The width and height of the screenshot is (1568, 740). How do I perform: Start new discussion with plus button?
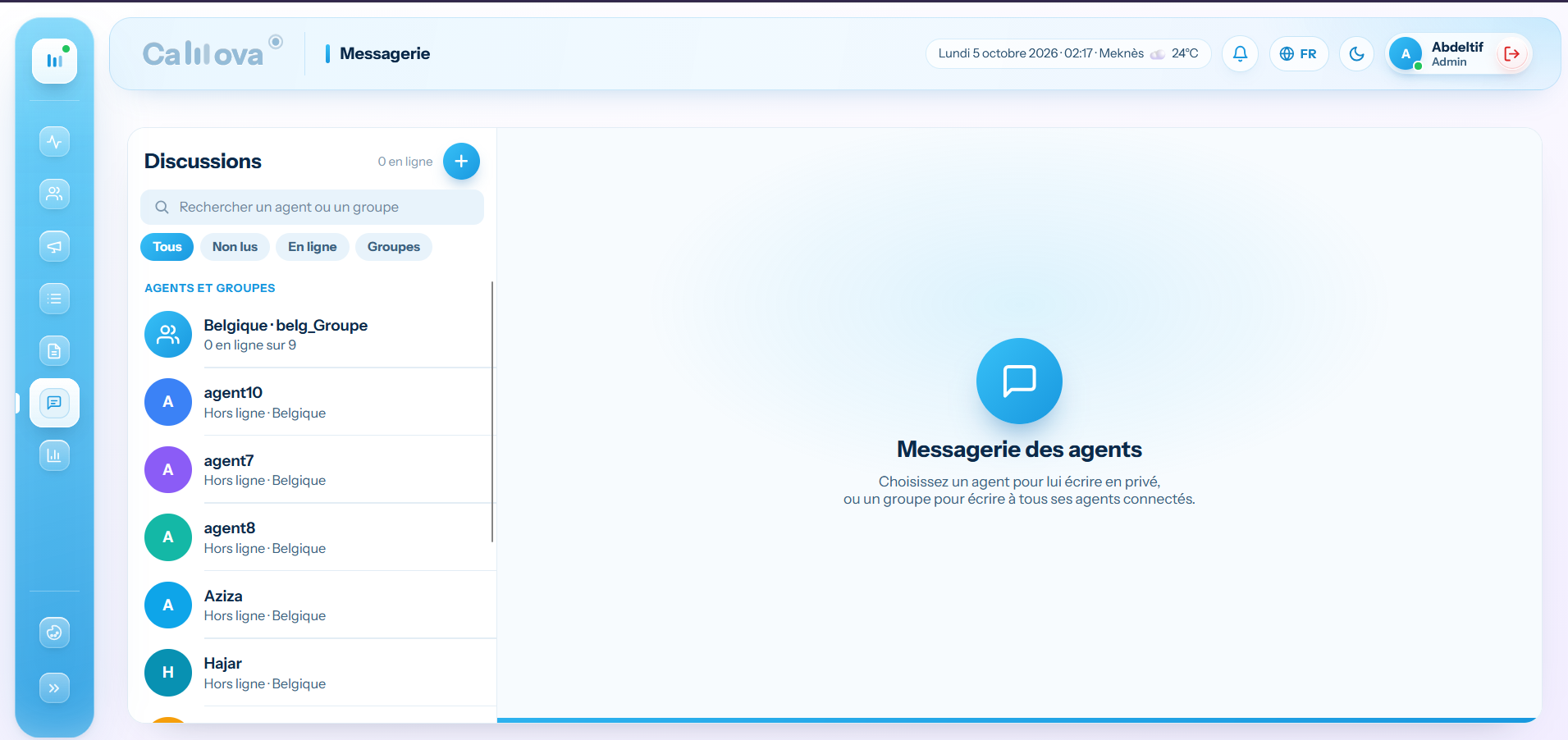click(461, 162)
